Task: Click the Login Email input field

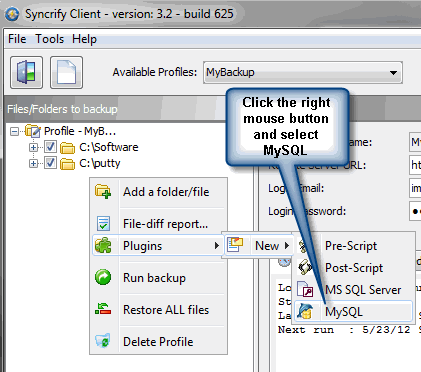Action: (415, 188)
